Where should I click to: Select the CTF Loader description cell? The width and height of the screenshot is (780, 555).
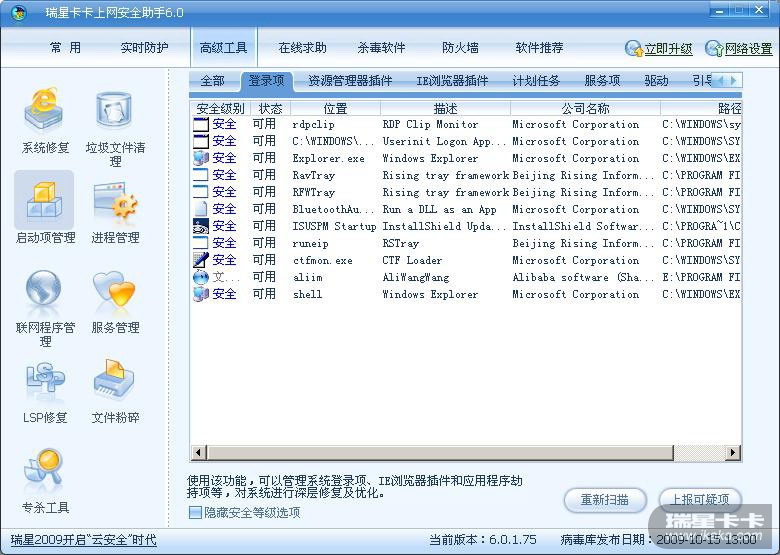(412, 261)
